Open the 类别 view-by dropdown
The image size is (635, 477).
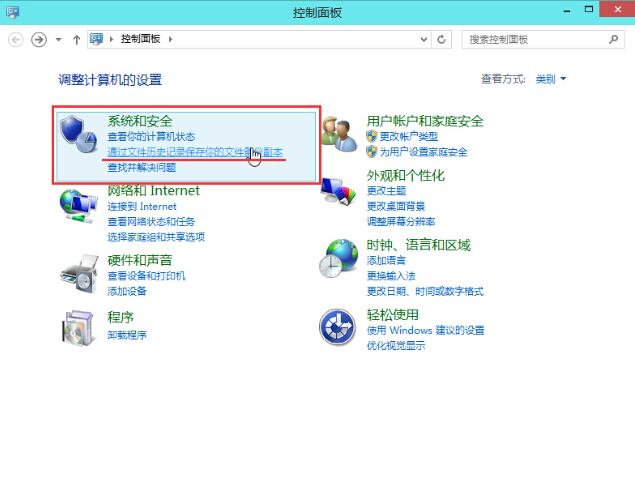pyautogui.click(x=550, y=79)
